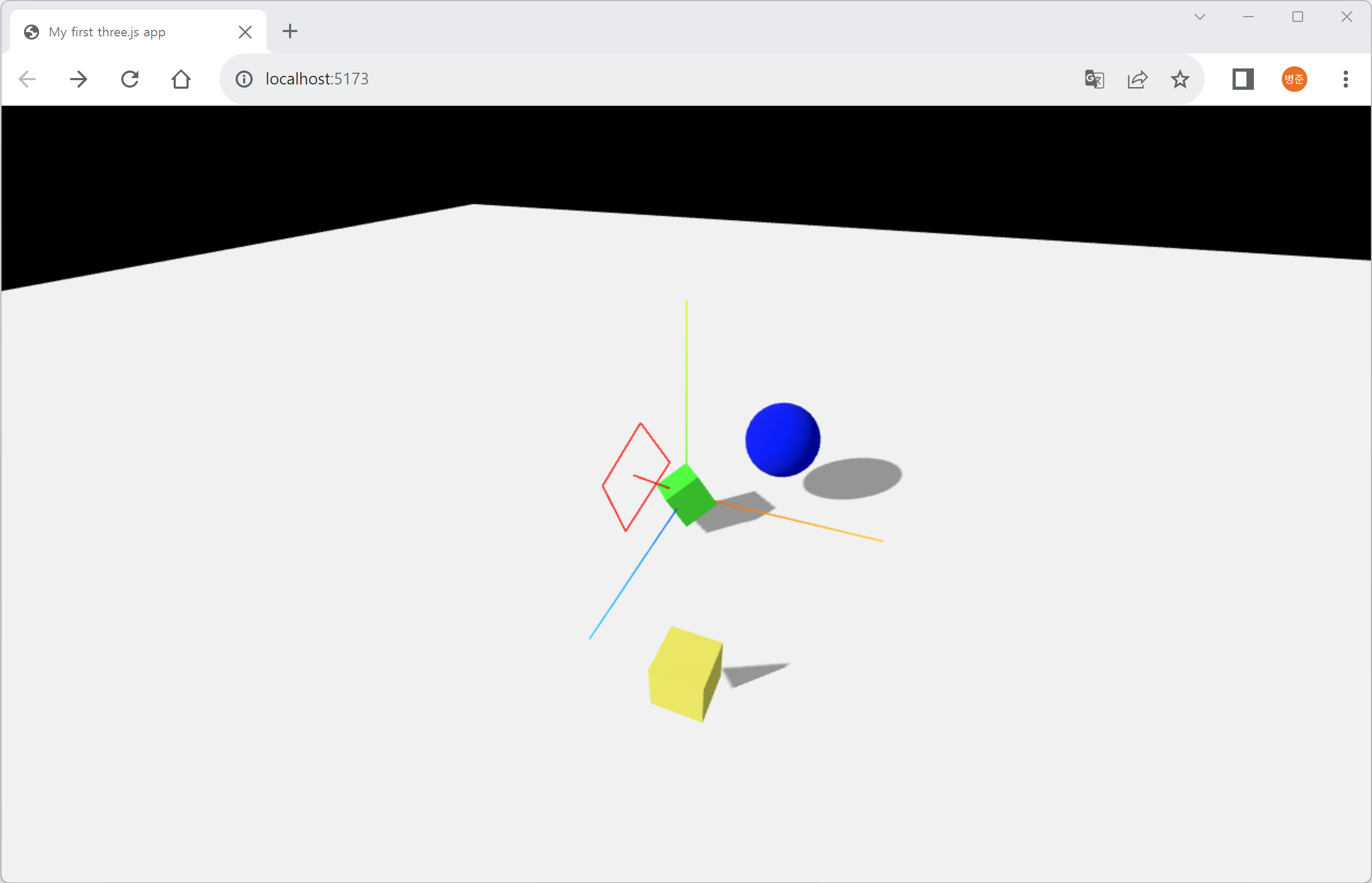Click the forward navigation arrow

point(79,79)
